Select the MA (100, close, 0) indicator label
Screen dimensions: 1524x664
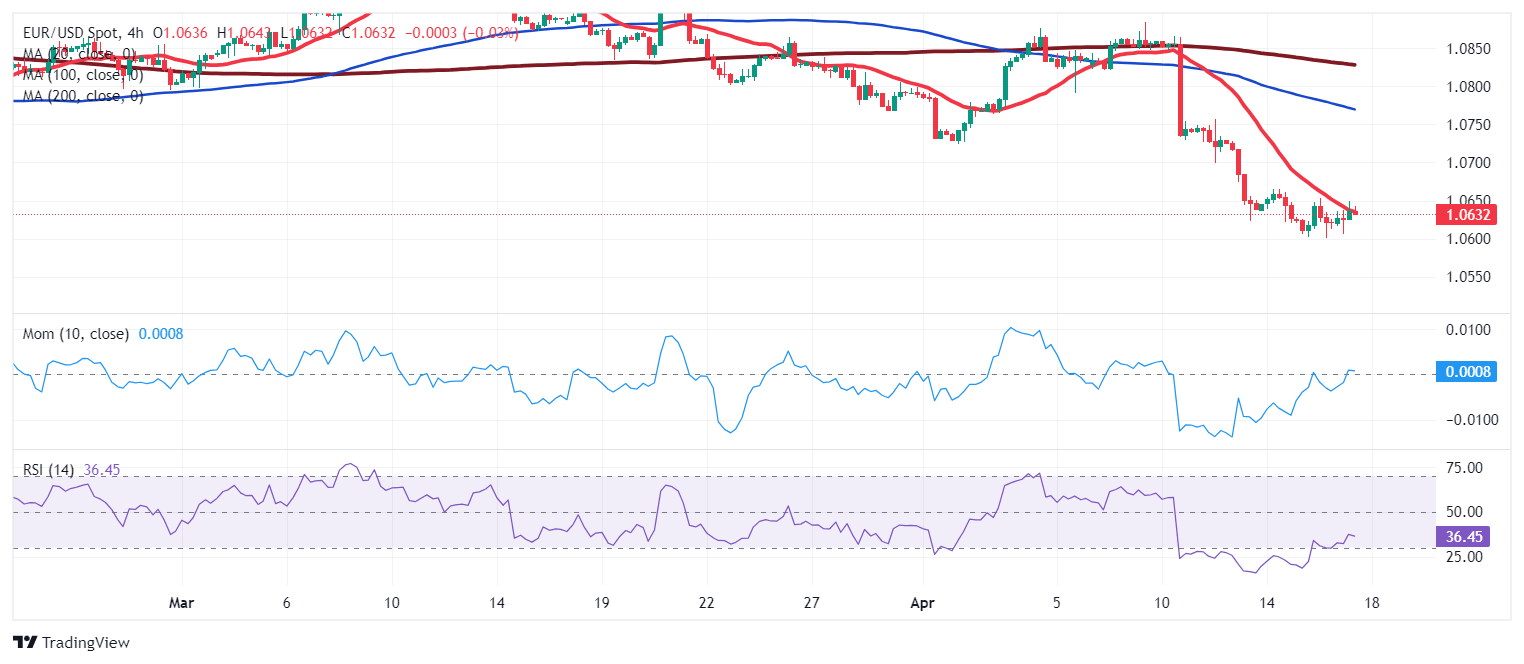click(x=82, y=75)
